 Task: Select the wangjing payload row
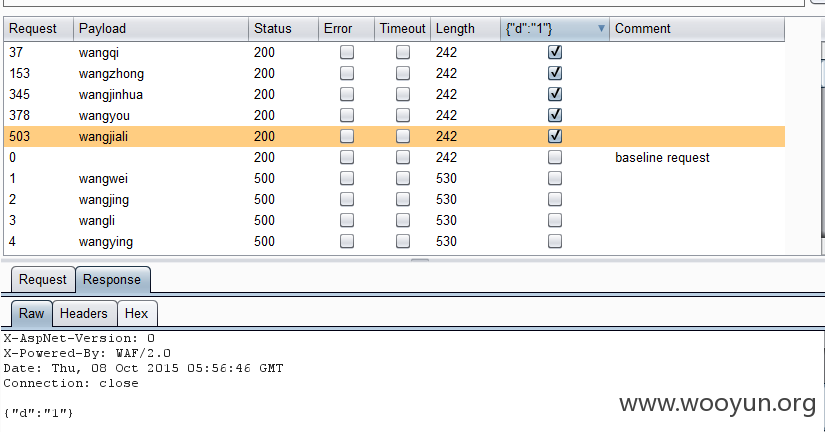pyautogui.click(x=394, y=199)
